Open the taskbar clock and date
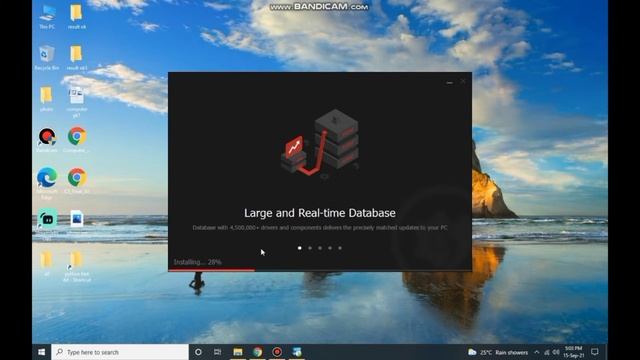The height and width of the screenshot is (360, 640). point(573,352)
